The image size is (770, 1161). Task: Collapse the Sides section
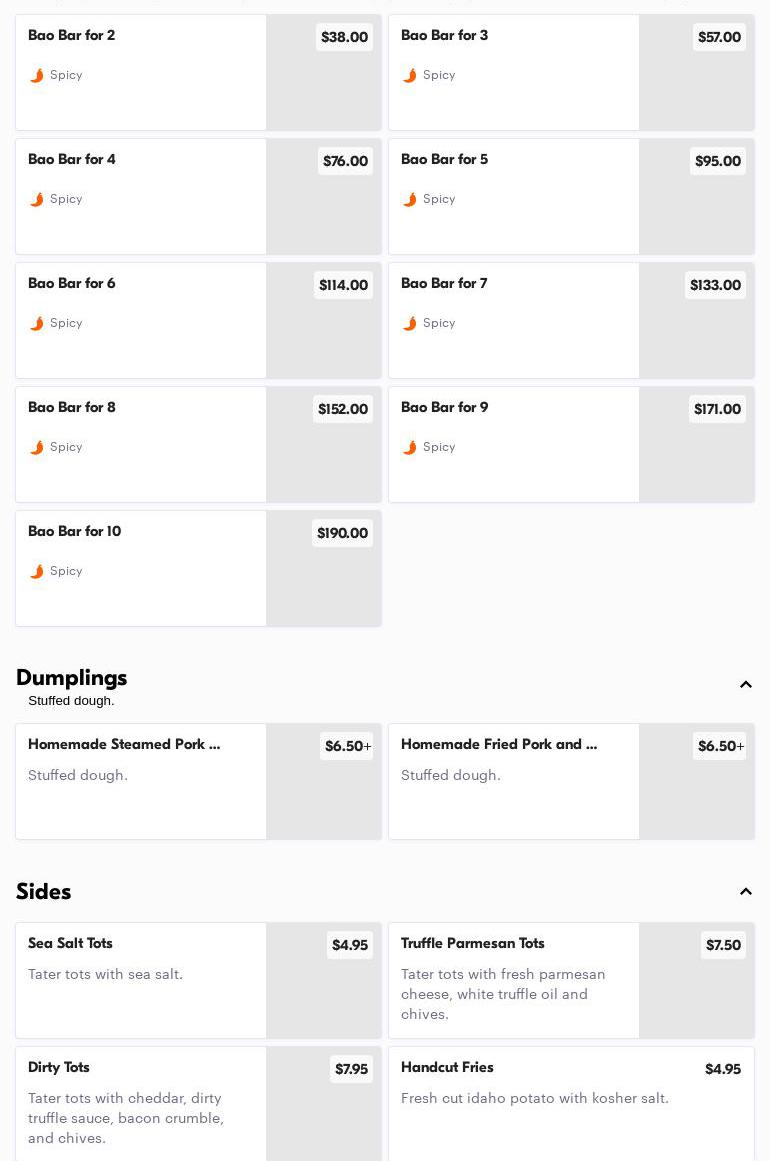745,892
